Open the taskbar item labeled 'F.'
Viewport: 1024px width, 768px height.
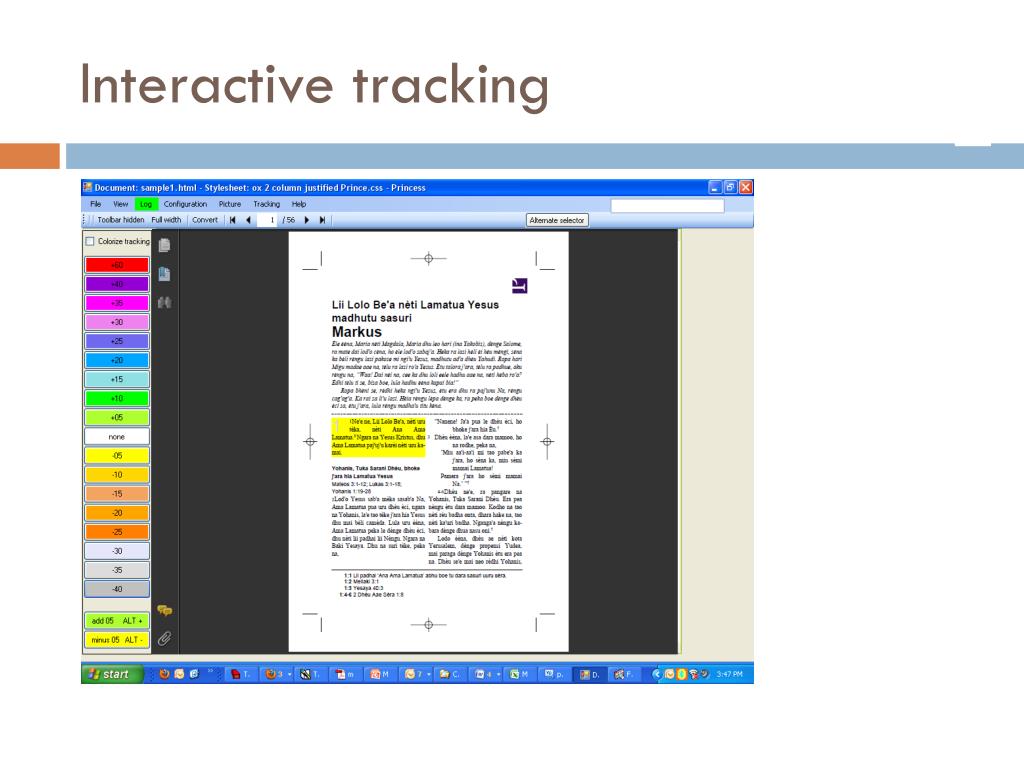[x=622, y=674]
